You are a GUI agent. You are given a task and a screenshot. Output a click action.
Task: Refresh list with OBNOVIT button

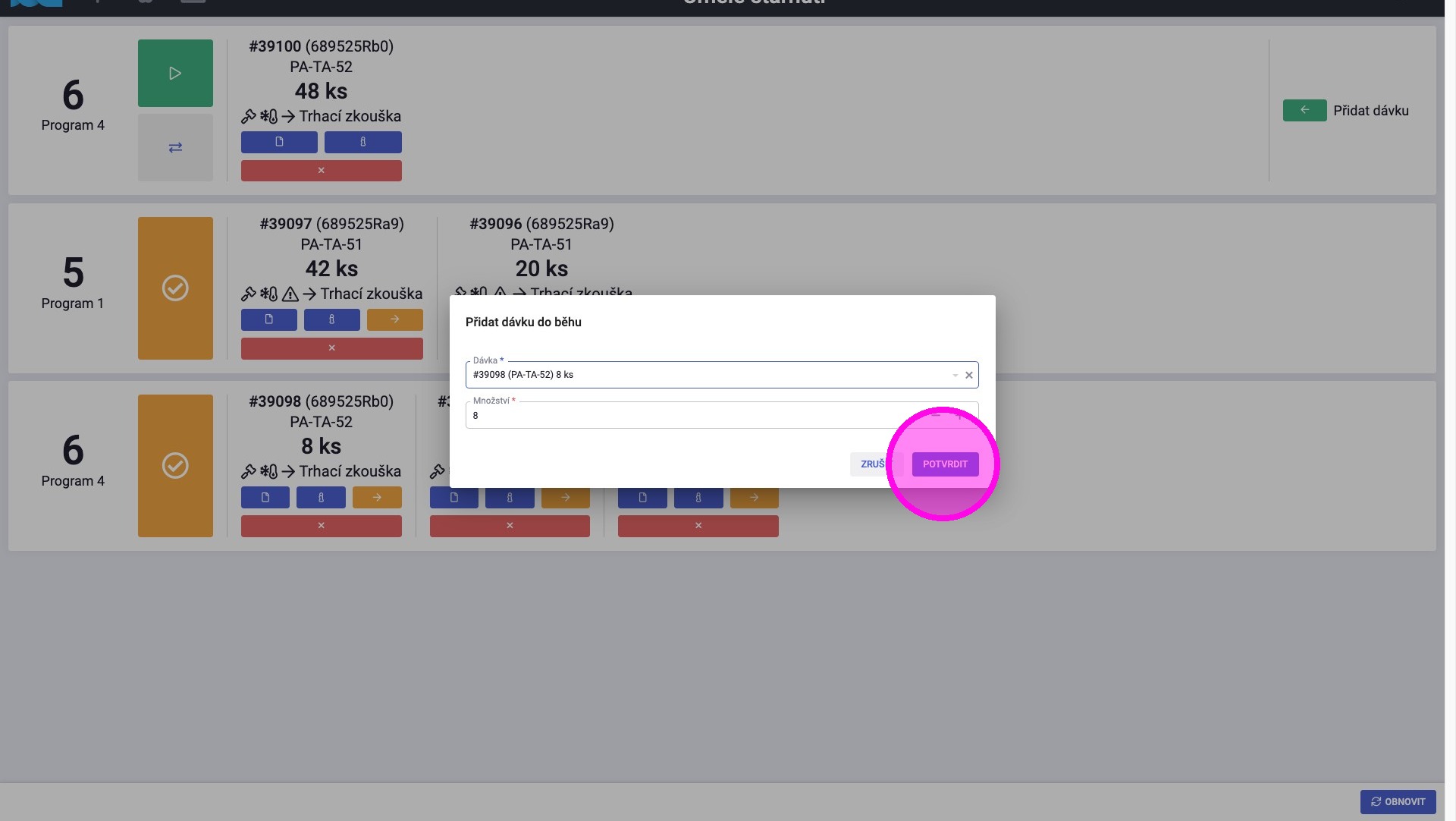[x=1397, y=802]
